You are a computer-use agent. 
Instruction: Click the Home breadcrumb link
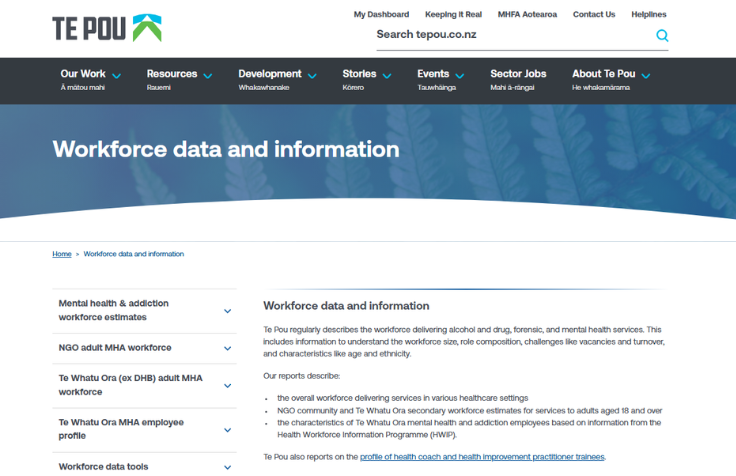61,254
